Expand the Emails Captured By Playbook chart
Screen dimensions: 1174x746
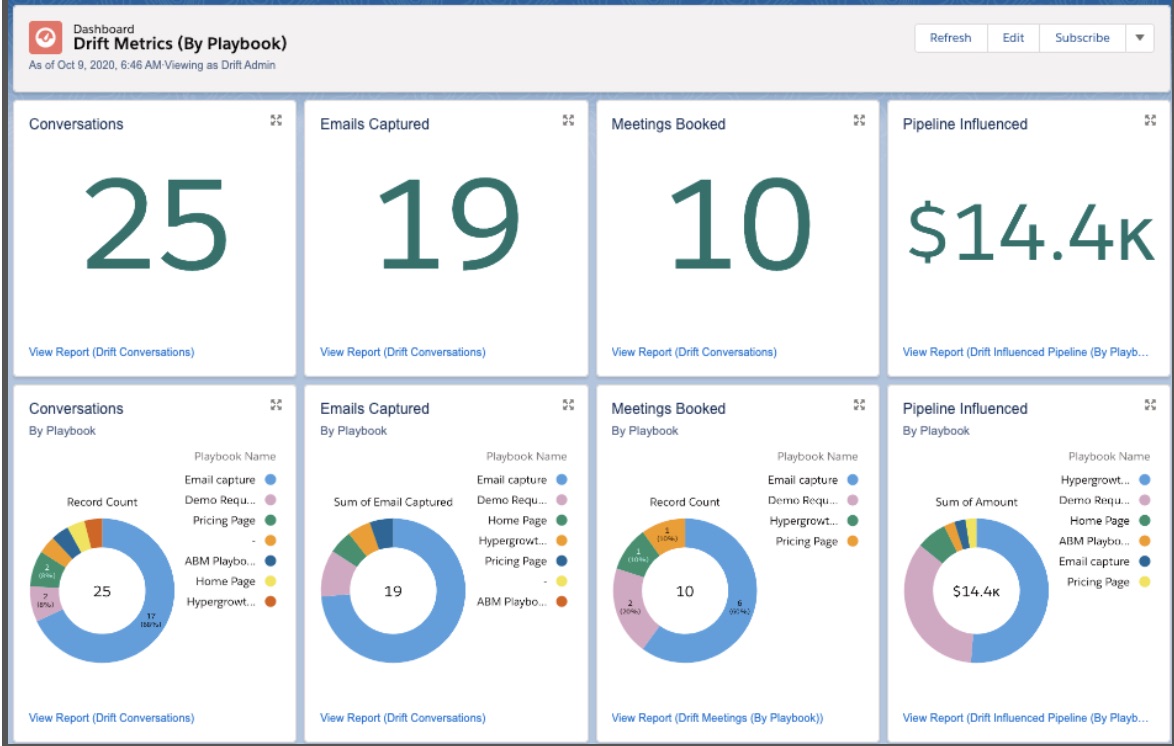click(568, 405)
